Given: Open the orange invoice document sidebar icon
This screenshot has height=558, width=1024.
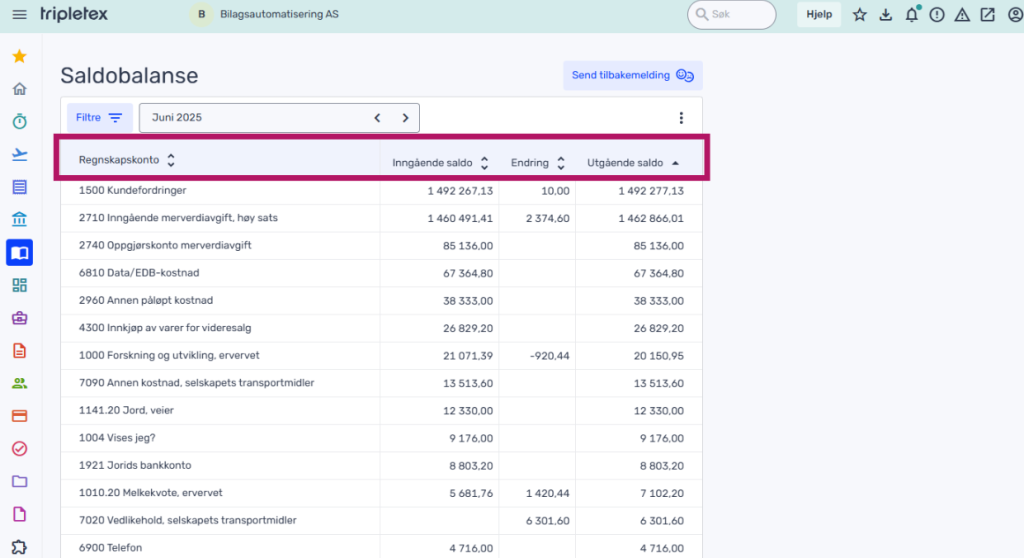Looking at the screenshot, I should [20, 351].
